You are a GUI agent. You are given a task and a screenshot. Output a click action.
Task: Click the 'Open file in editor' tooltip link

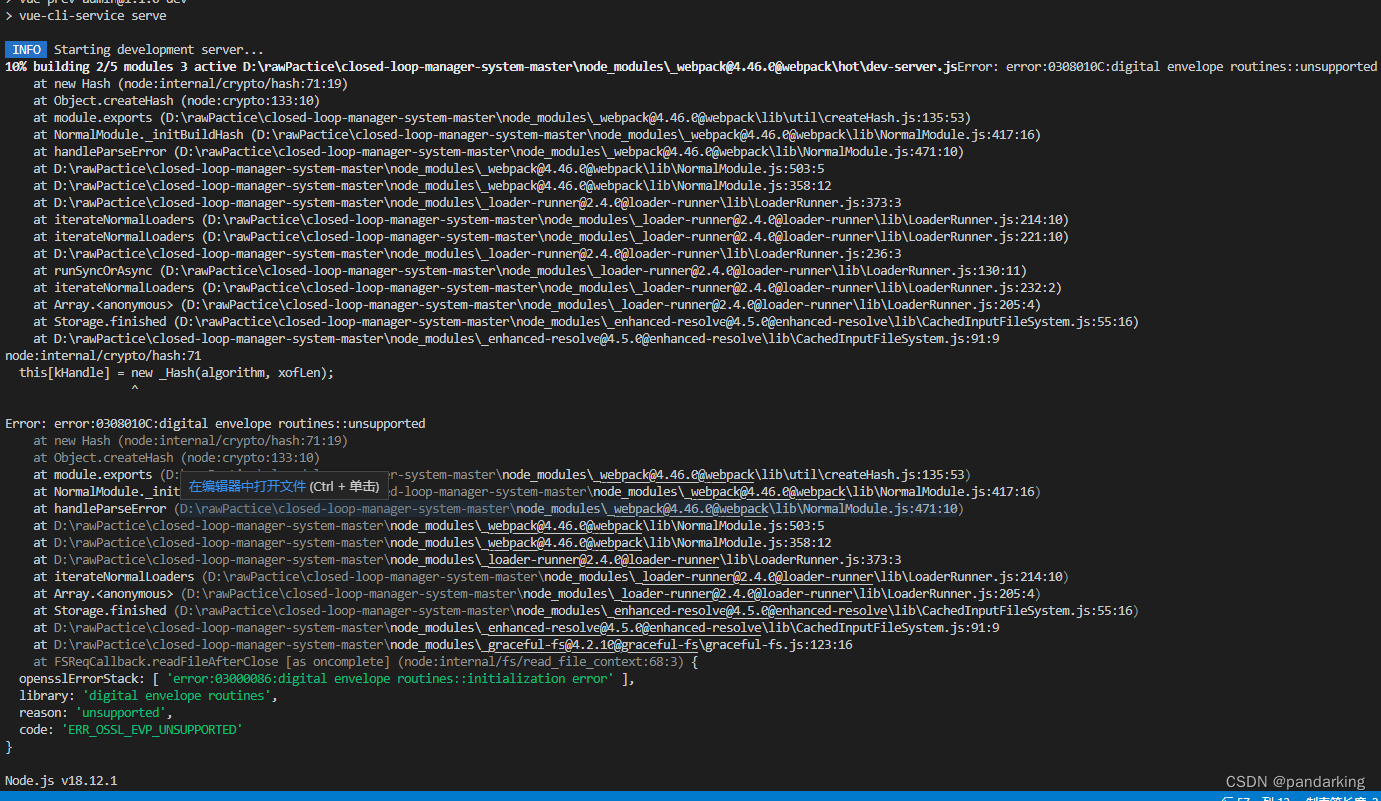point(247,486)
